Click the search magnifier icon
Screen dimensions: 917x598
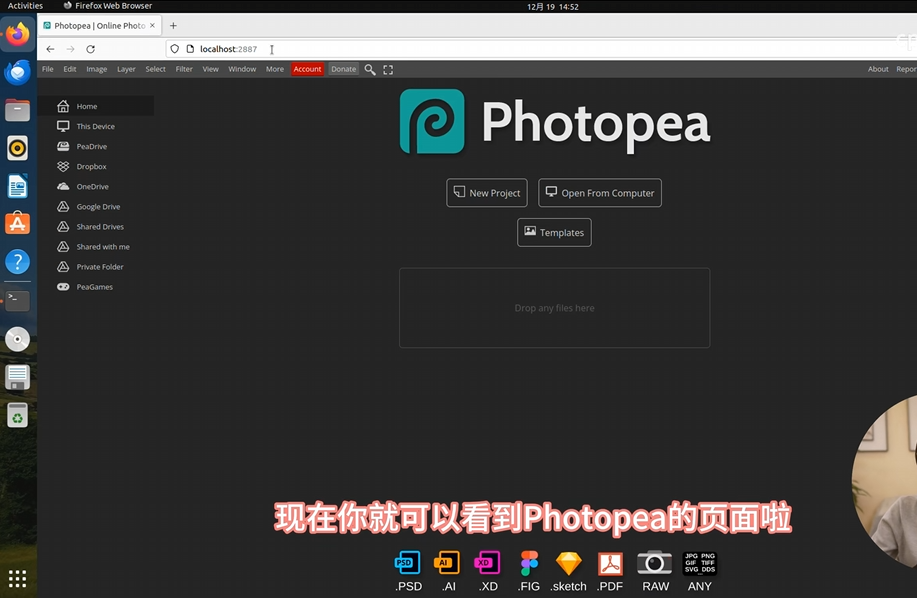click(370, 70)
